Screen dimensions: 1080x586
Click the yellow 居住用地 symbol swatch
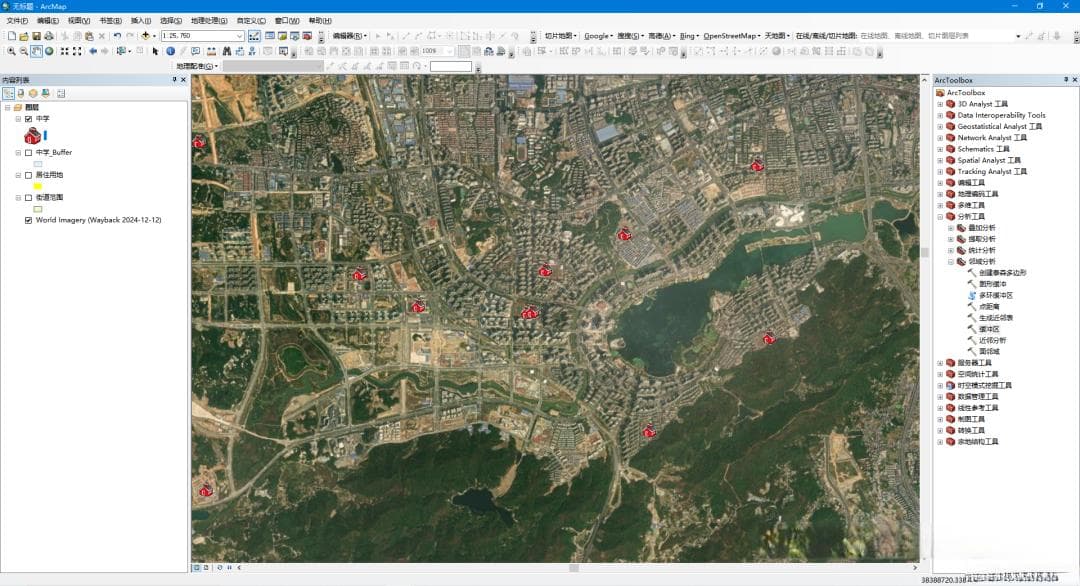[x=38, y=186]
